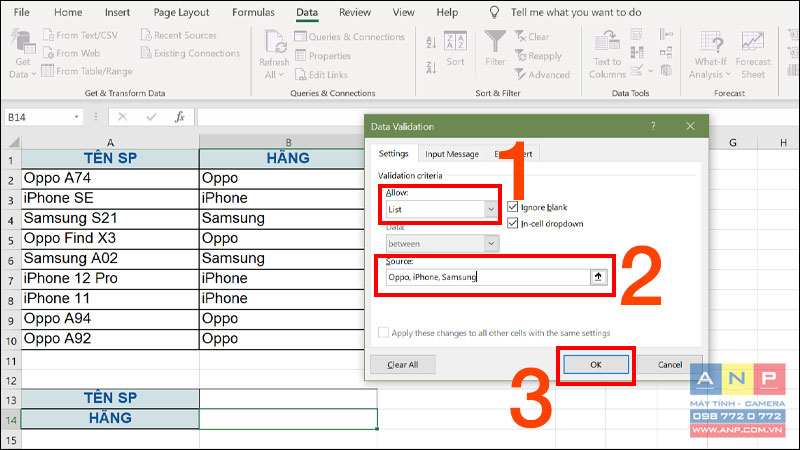This screenshot has height=450, width=800.
Task: Open the Data between dropdown
Action: (491, 243)
